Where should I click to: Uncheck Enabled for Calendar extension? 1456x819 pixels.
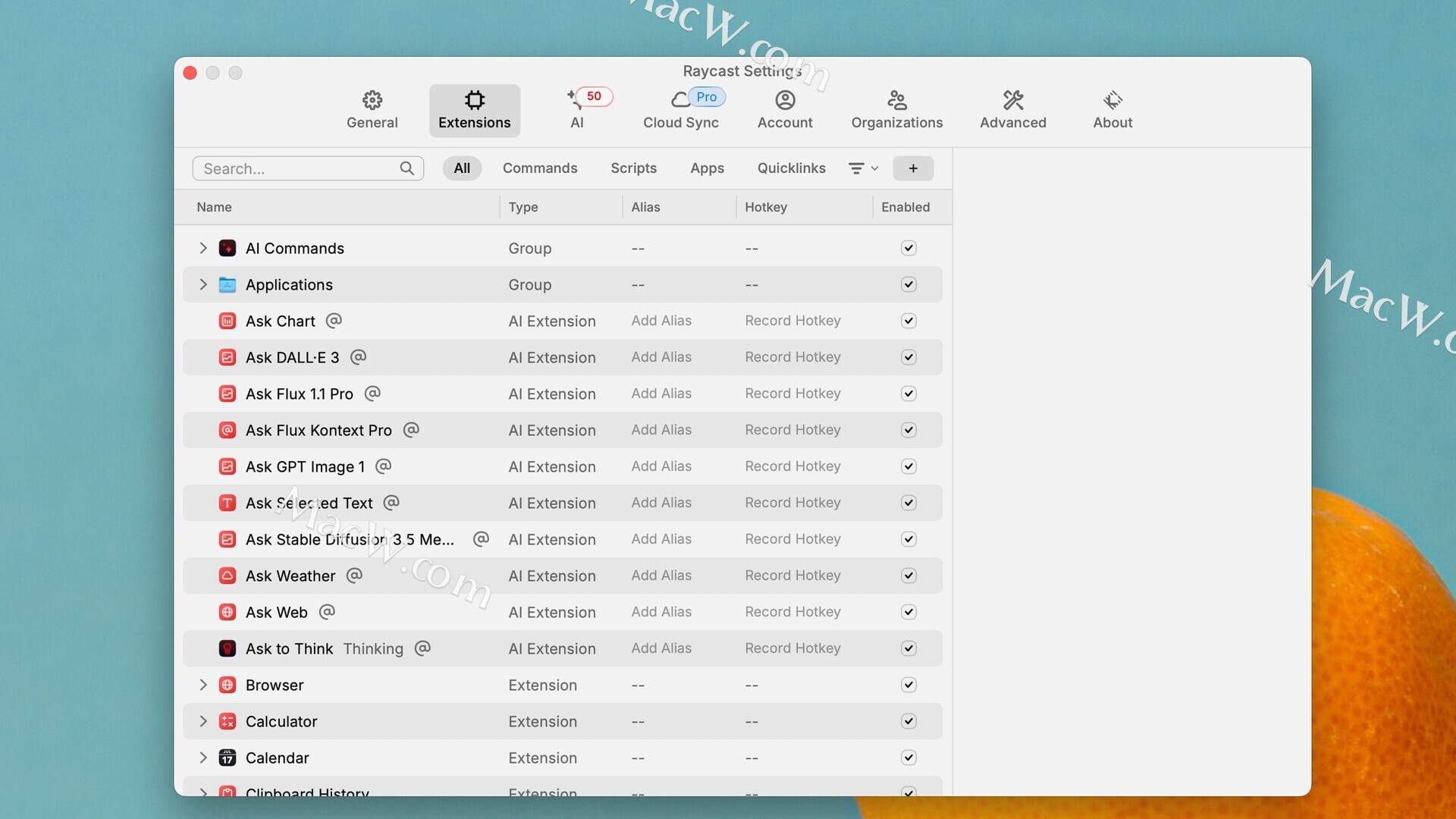[x=908, y=758]
